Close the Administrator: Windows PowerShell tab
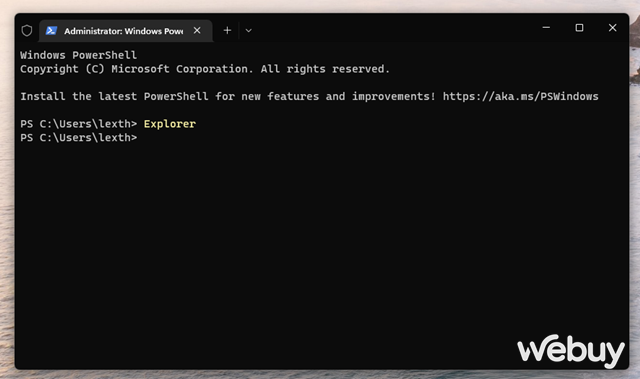 (197, 31)
